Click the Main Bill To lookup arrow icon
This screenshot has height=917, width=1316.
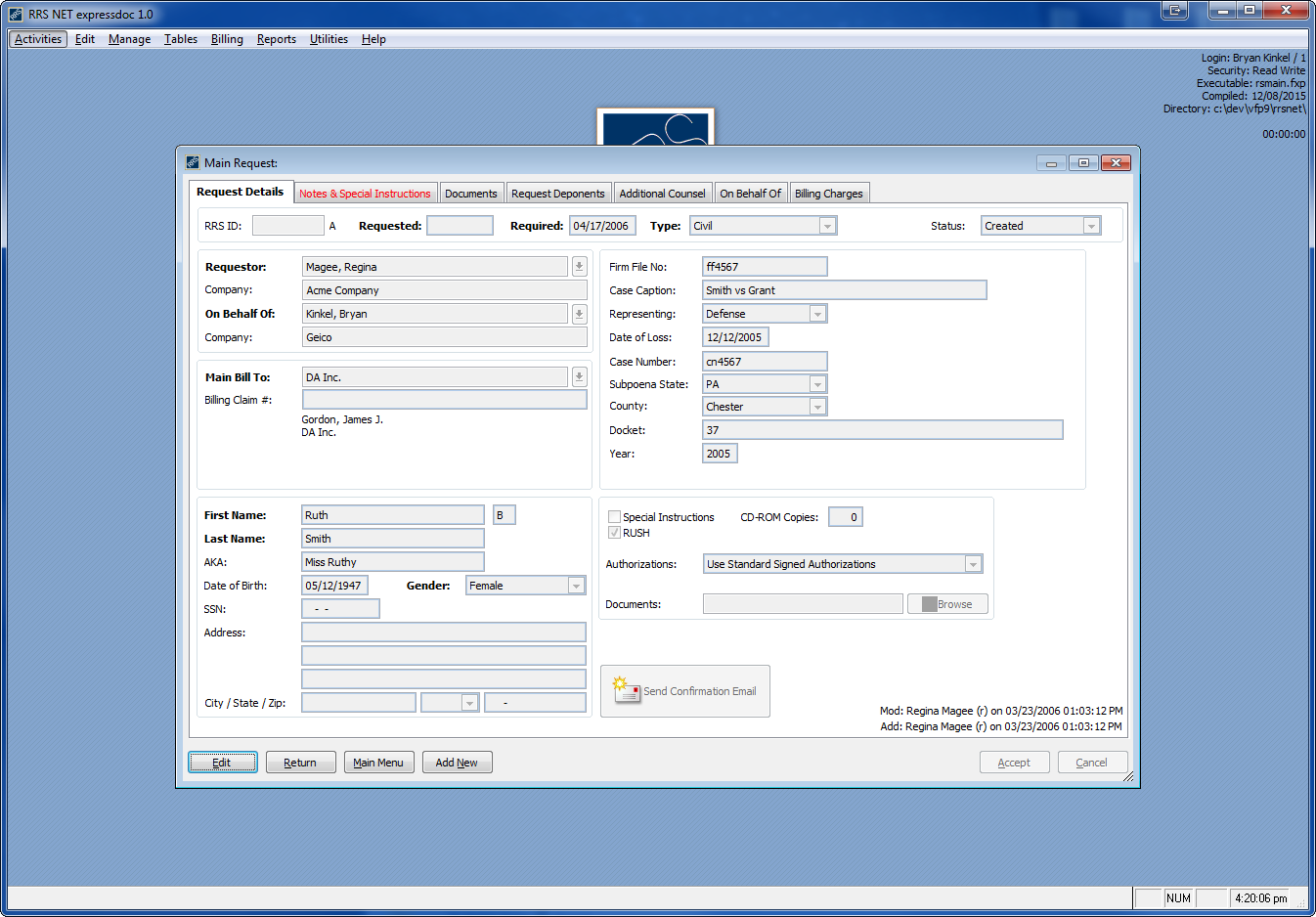pos(579,377)
